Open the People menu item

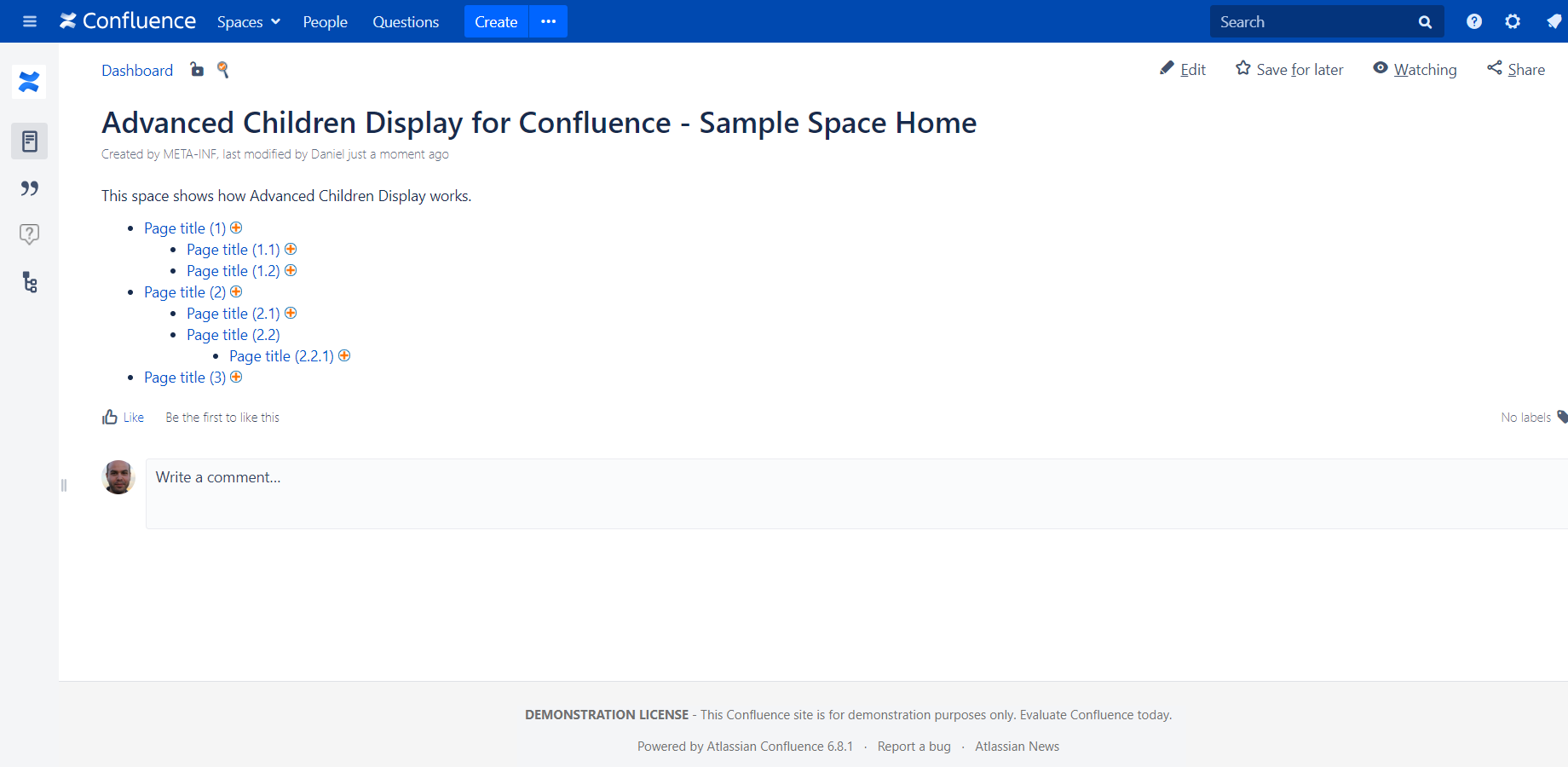pyautogui.click(x=326, y=22)
